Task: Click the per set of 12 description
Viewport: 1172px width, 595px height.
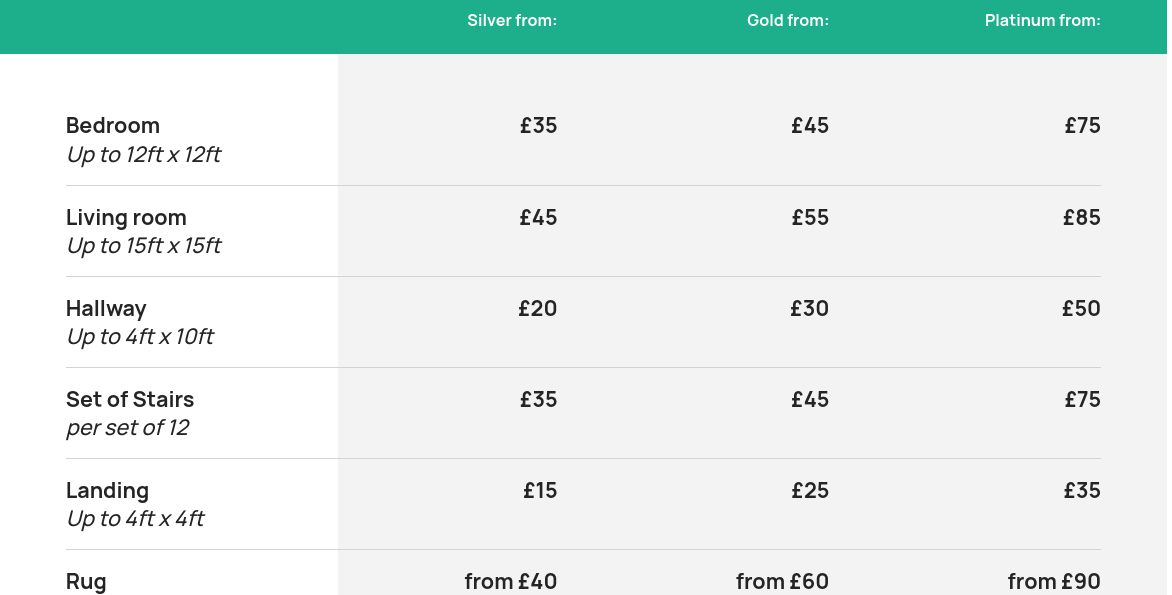Action: pos(128,428)
